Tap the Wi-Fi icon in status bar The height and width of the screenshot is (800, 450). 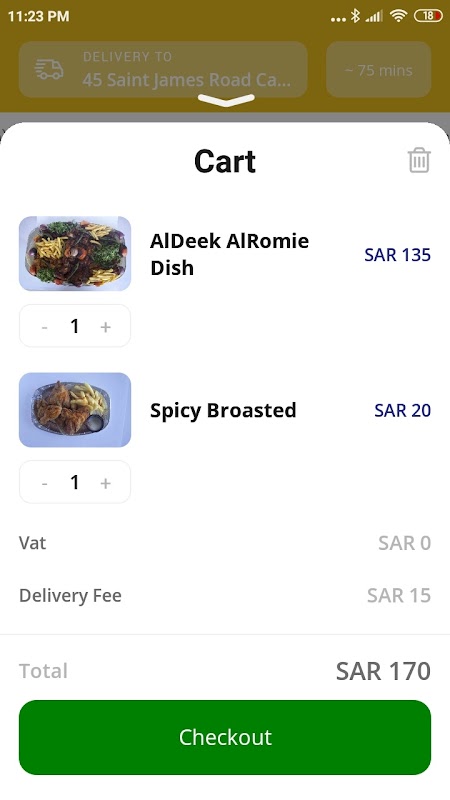tap(398, 16)
